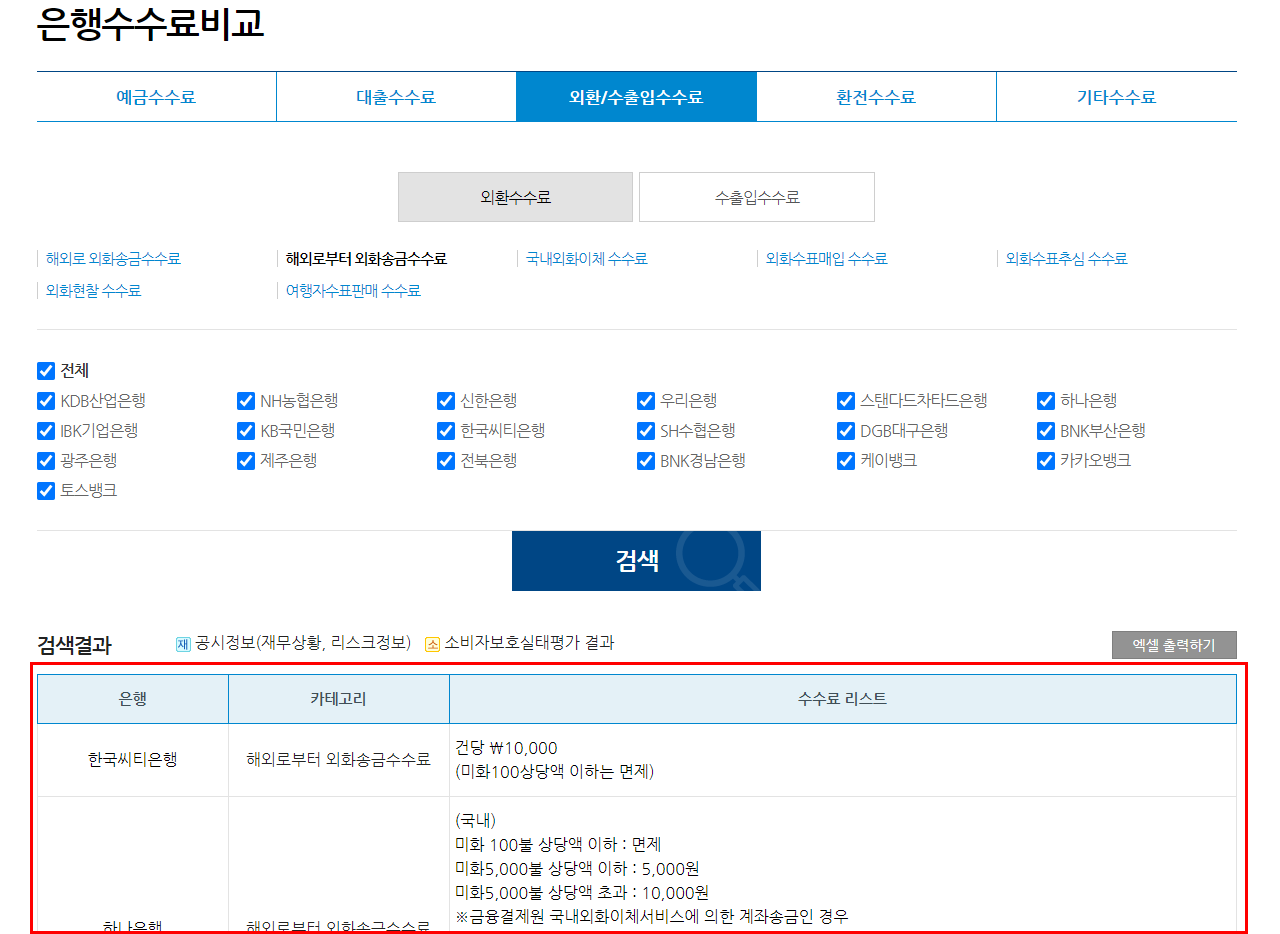Screen dimensions: 1280x934
Task: Open 해외로 외화송금수수료 link
Action: click(x=113, y=259)
